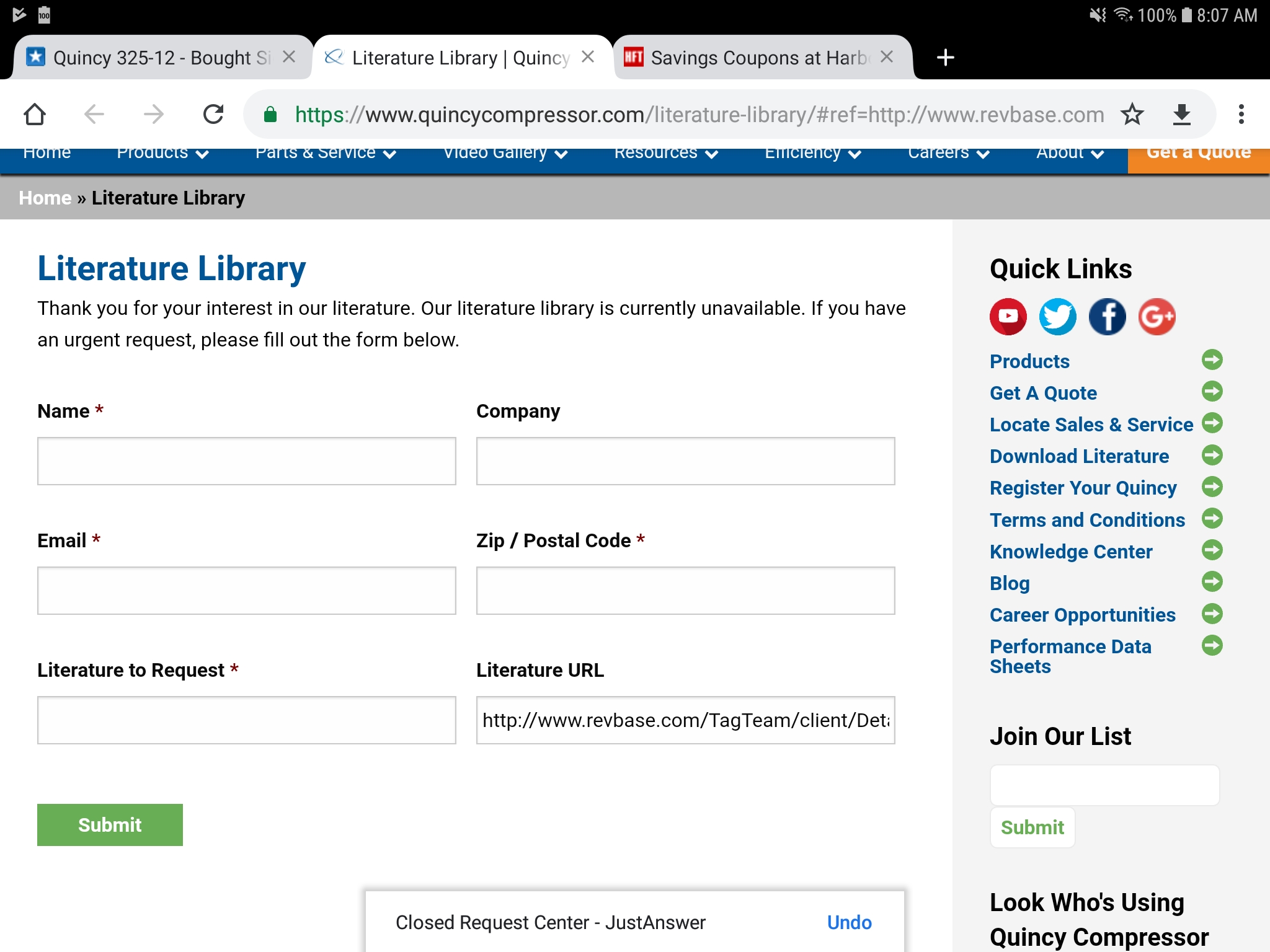This screenshot has width=1270, height=952.
Task: Close the Quincy 325-12 tab
Action: (x=289, y=57)
